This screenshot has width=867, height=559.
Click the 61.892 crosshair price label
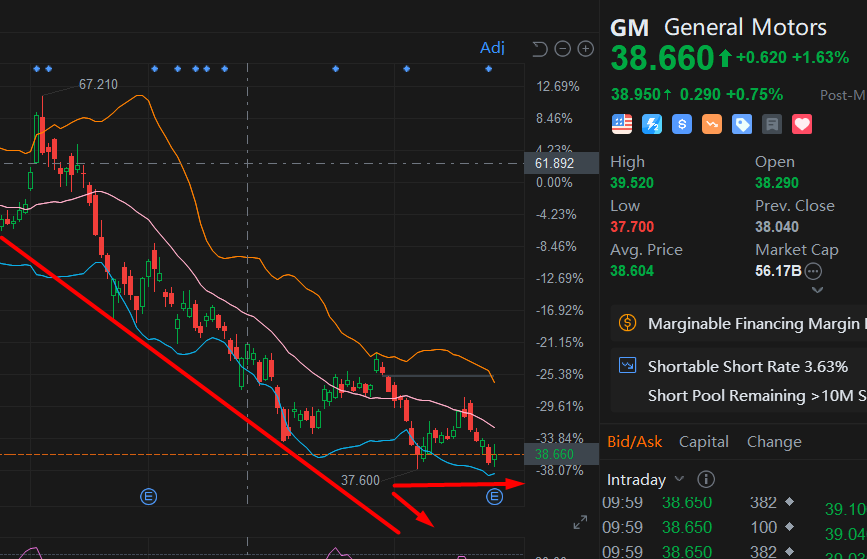click(561, 163)
